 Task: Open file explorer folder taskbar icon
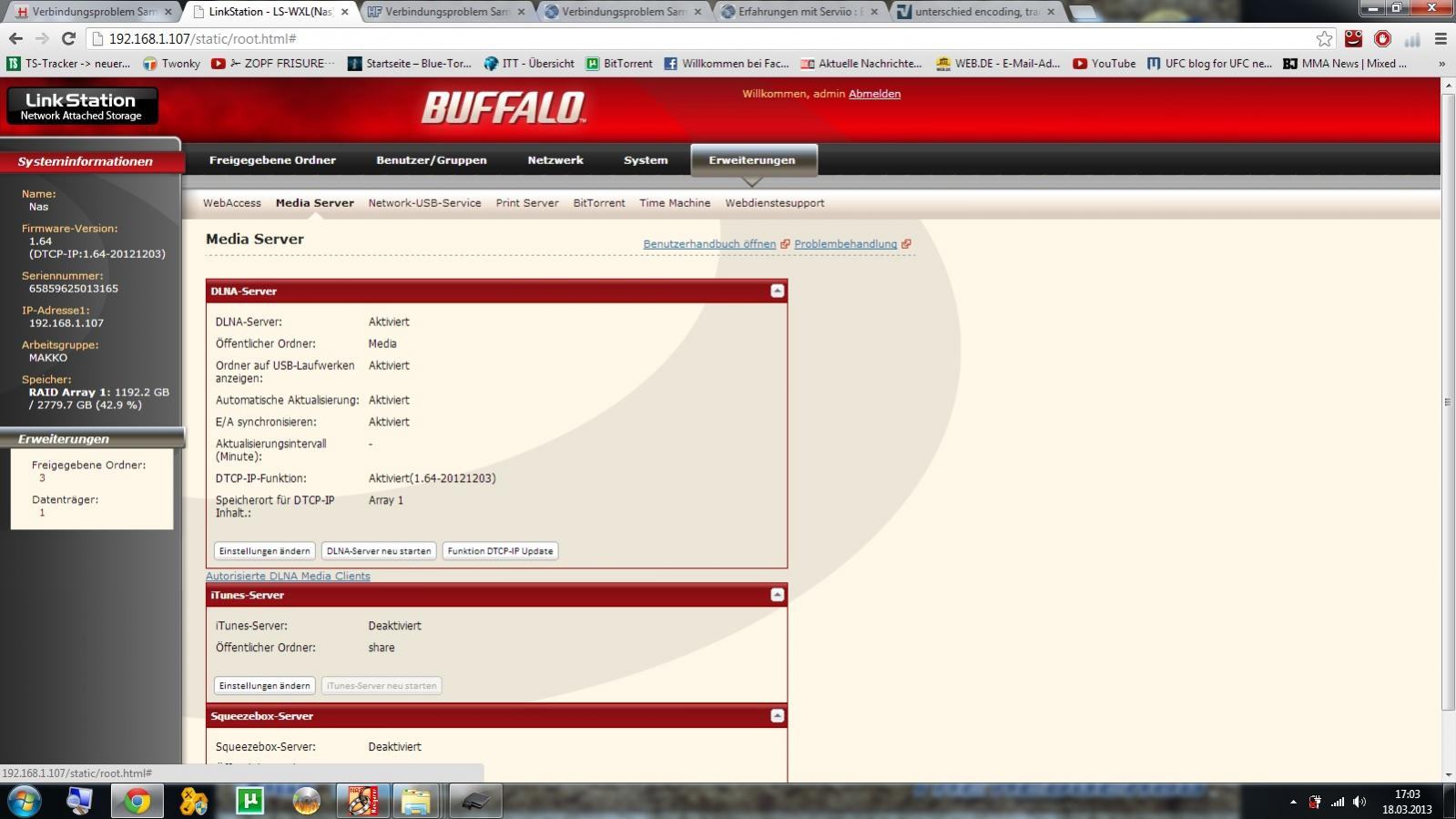click(x=415, y=801)
